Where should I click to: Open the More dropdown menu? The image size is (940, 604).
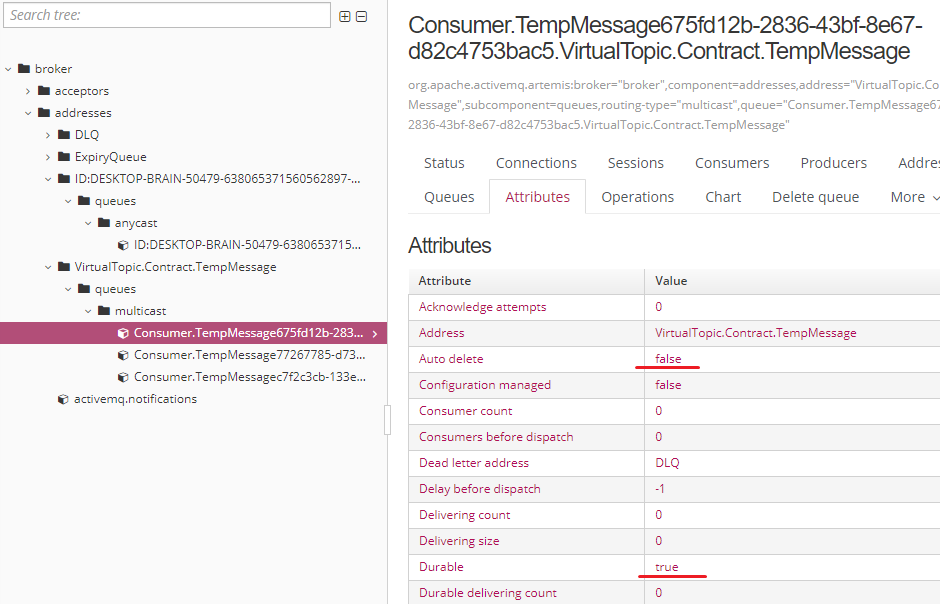point(910,197)
